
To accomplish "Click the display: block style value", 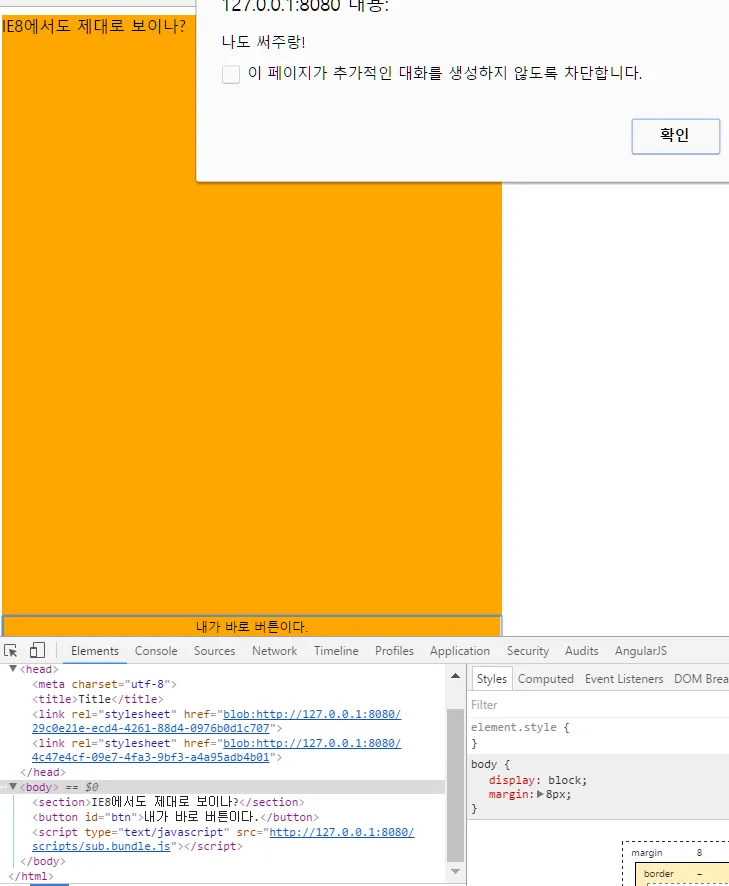I will coord(567,780).
